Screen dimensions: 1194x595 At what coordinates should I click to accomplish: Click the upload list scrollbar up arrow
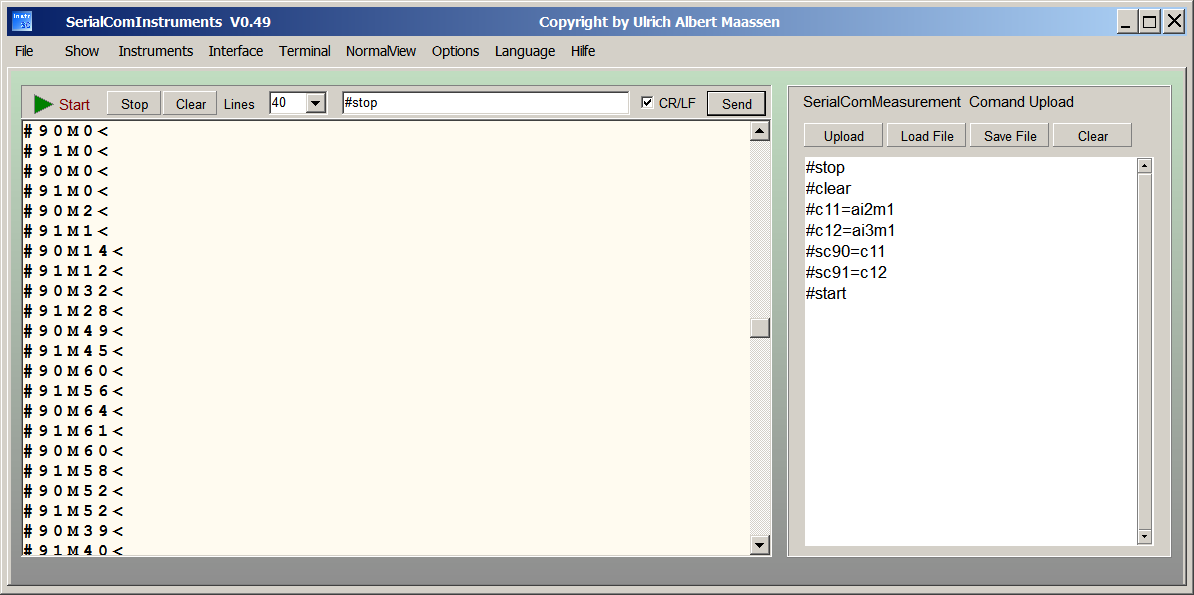(1144, 165)
